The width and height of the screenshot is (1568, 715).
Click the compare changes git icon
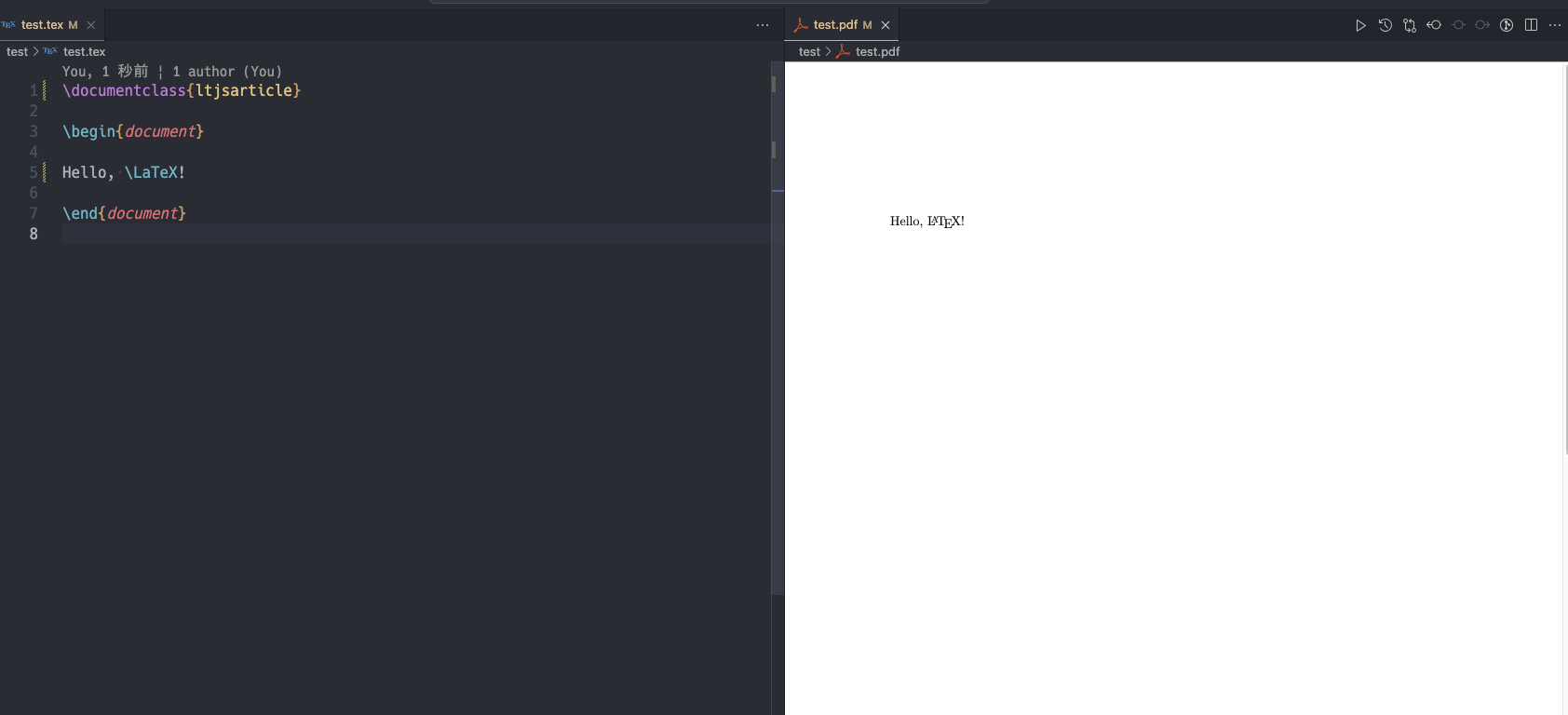(1410, 25)
